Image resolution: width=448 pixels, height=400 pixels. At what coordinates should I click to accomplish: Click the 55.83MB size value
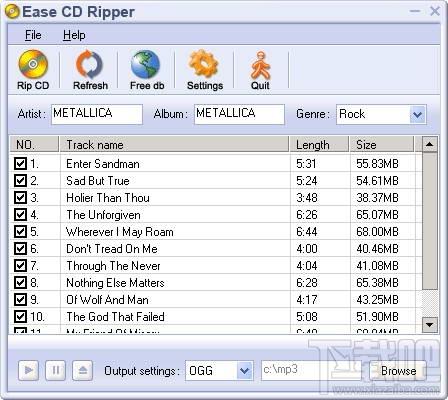point(377,164)
